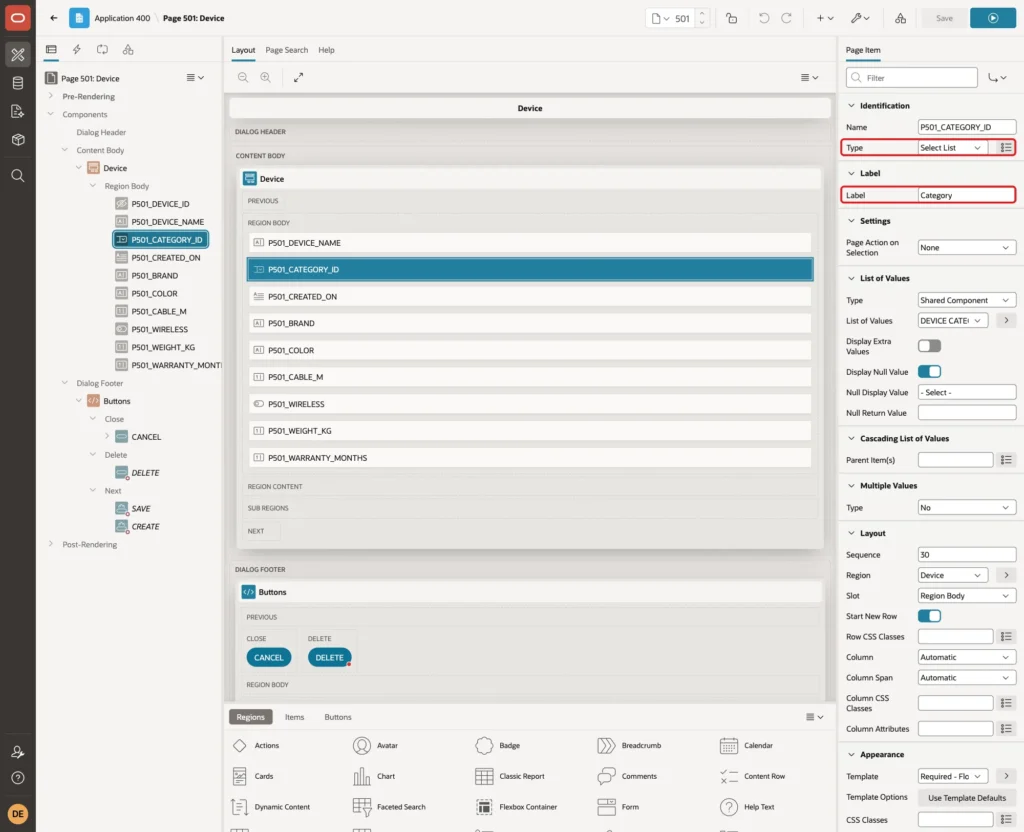Switch to Layout tab
The width and height of the screenshot is (1024, 832).
[x=243, y=50]
